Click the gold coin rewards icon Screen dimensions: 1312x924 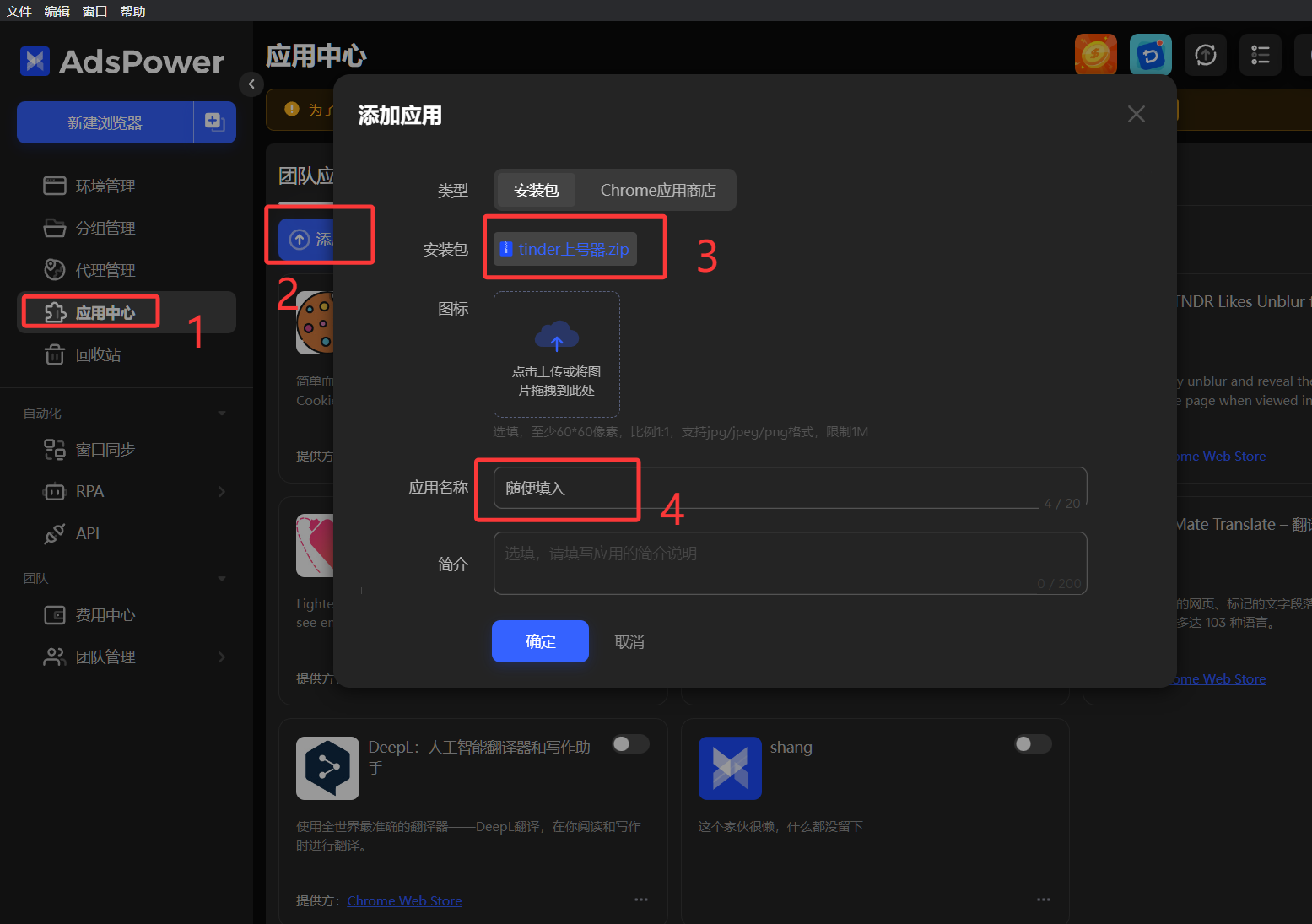pos(1095,55)
